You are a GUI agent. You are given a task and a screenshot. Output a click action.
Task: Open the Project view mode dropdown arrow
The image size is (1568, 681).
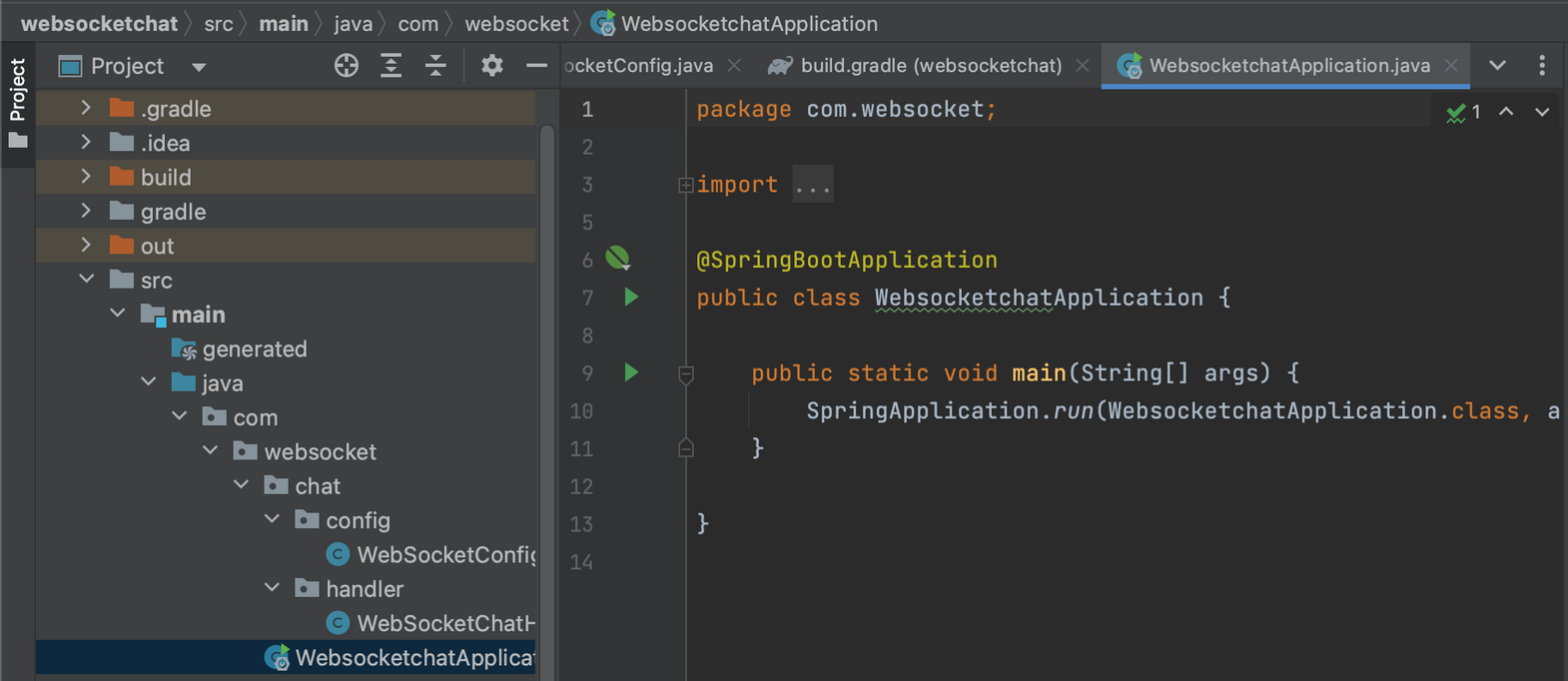199,67
